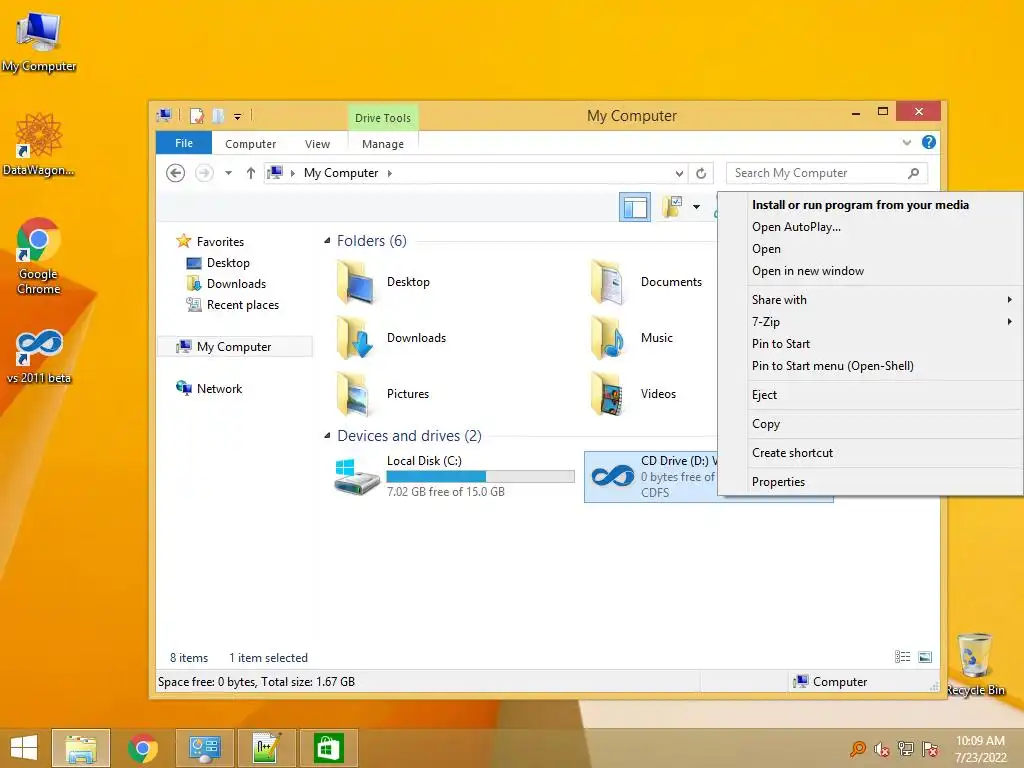This screenshot has height=768, width=1024.
Task: Click the Forward navigation arrow
Action: (x=204, y=173)
